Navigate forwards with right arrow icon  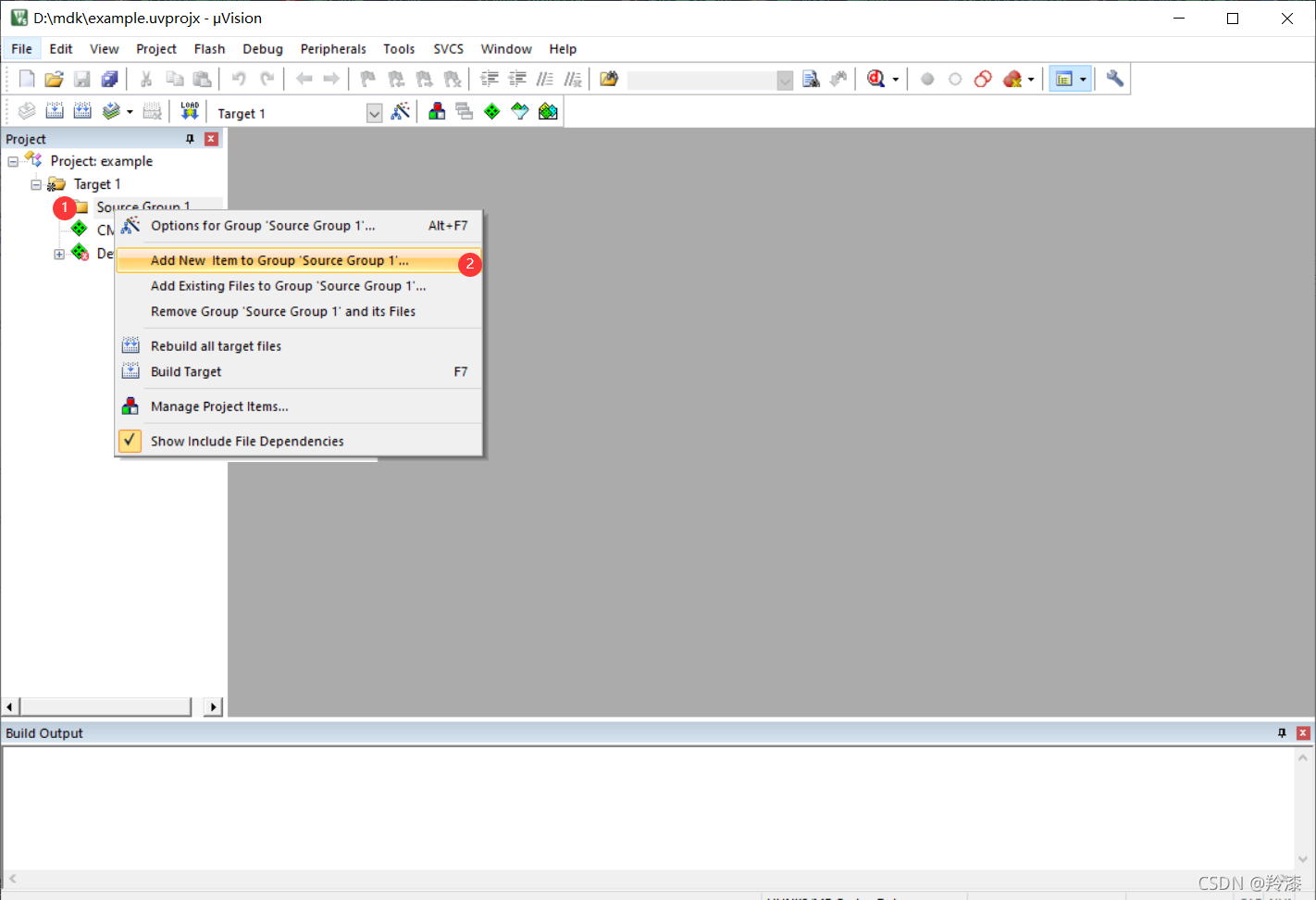(330, 79)
